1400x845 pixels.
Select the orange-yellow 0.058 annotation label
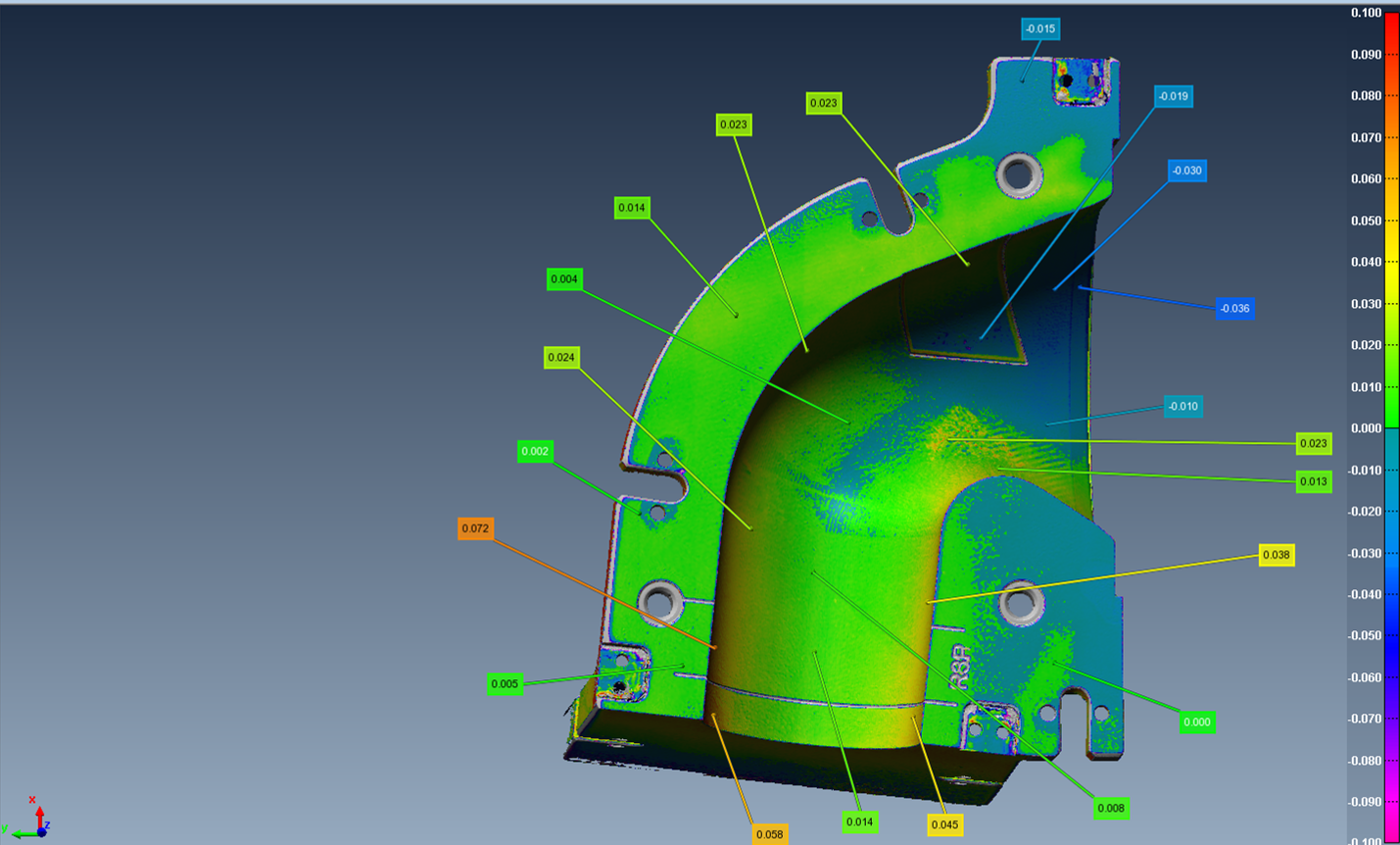770,835
